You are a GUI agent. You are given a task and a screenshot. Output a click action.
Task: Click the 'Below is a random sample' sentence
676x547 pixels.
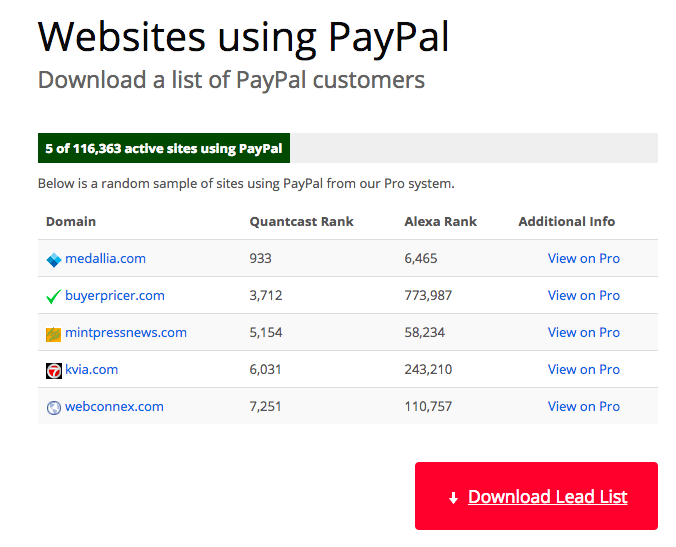pos(246,184)
